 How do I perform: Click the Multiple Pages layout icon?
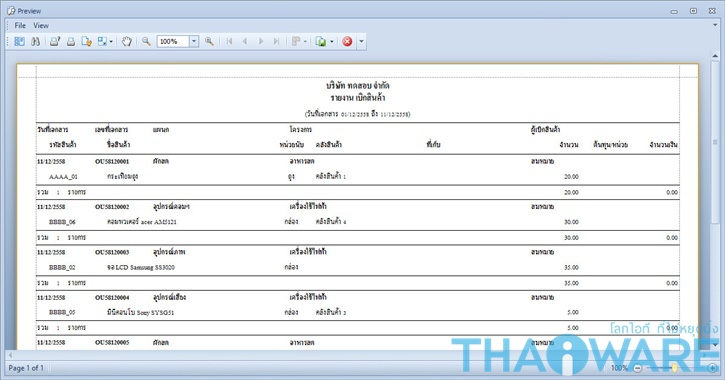[x=296, y=42]
